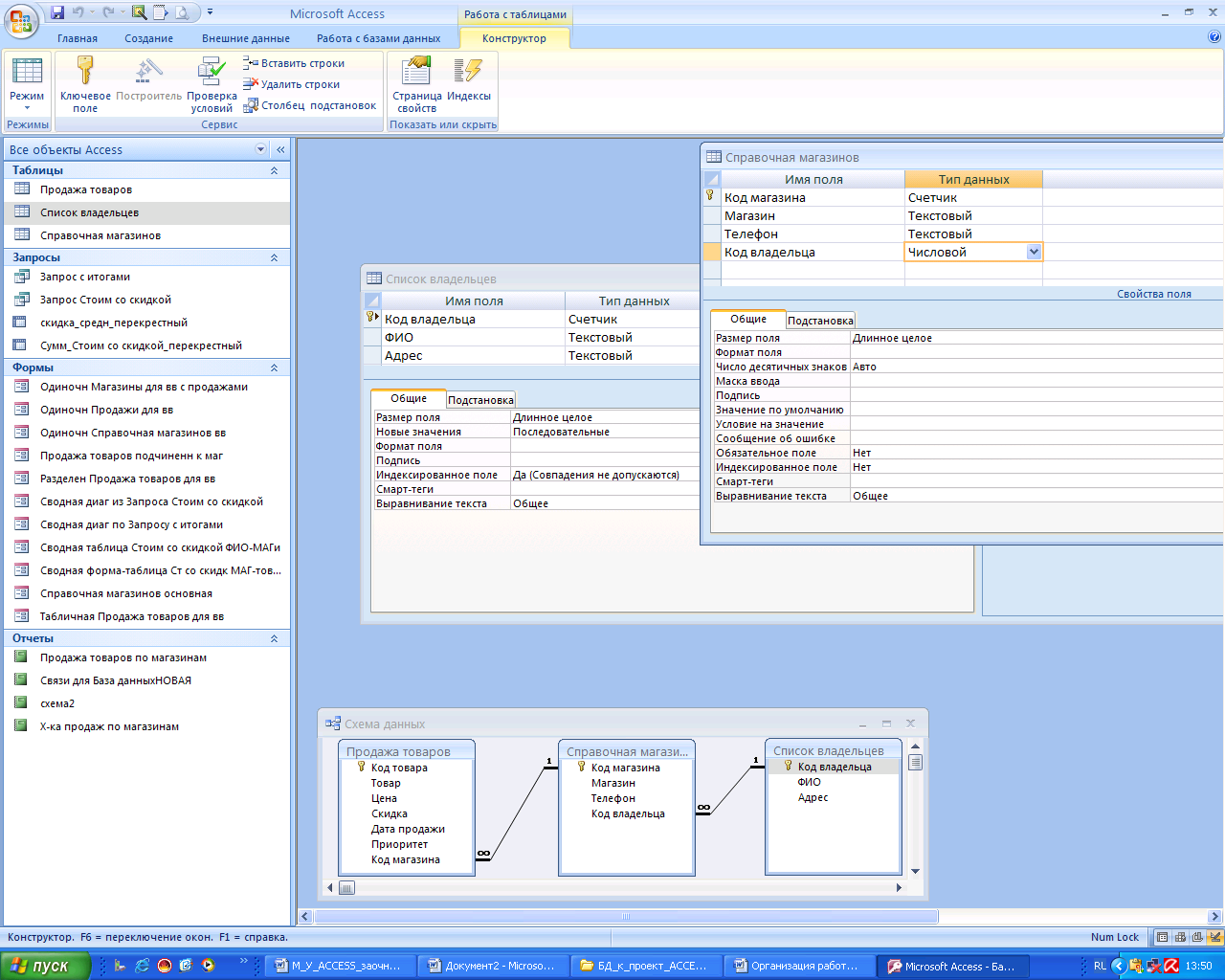Click Текстовый type of Телефон field
Image resolution: width=1225 pixels, height=980 pixels.
pos(973,234)
